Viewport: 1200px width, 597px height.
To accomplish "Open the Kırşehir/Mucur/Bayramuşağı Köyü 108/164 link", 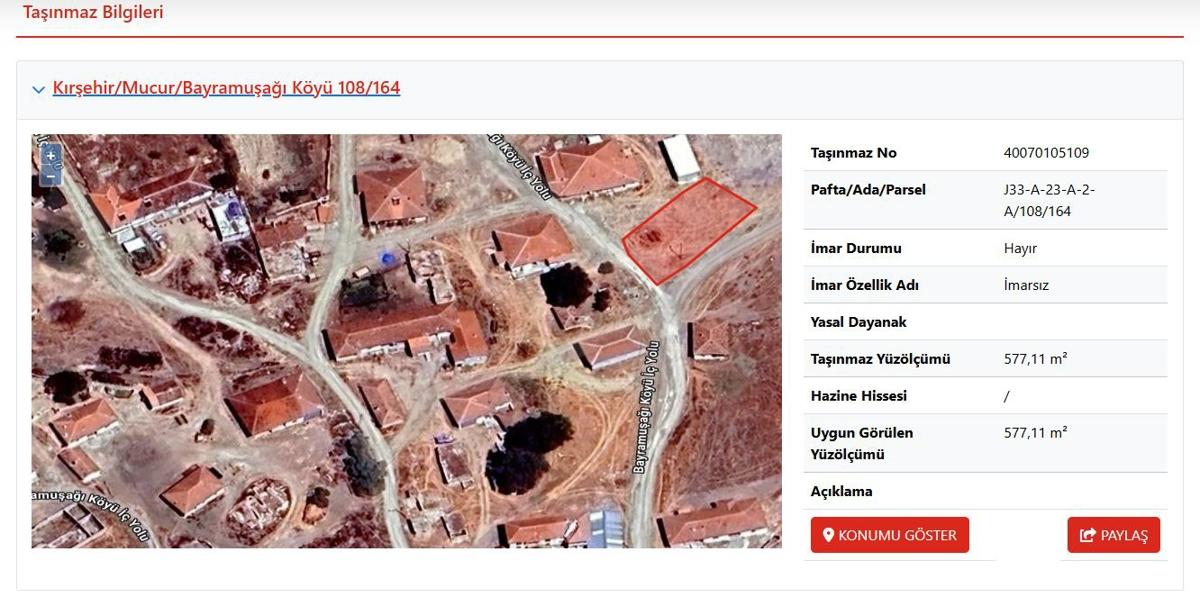I will [226, 88].
